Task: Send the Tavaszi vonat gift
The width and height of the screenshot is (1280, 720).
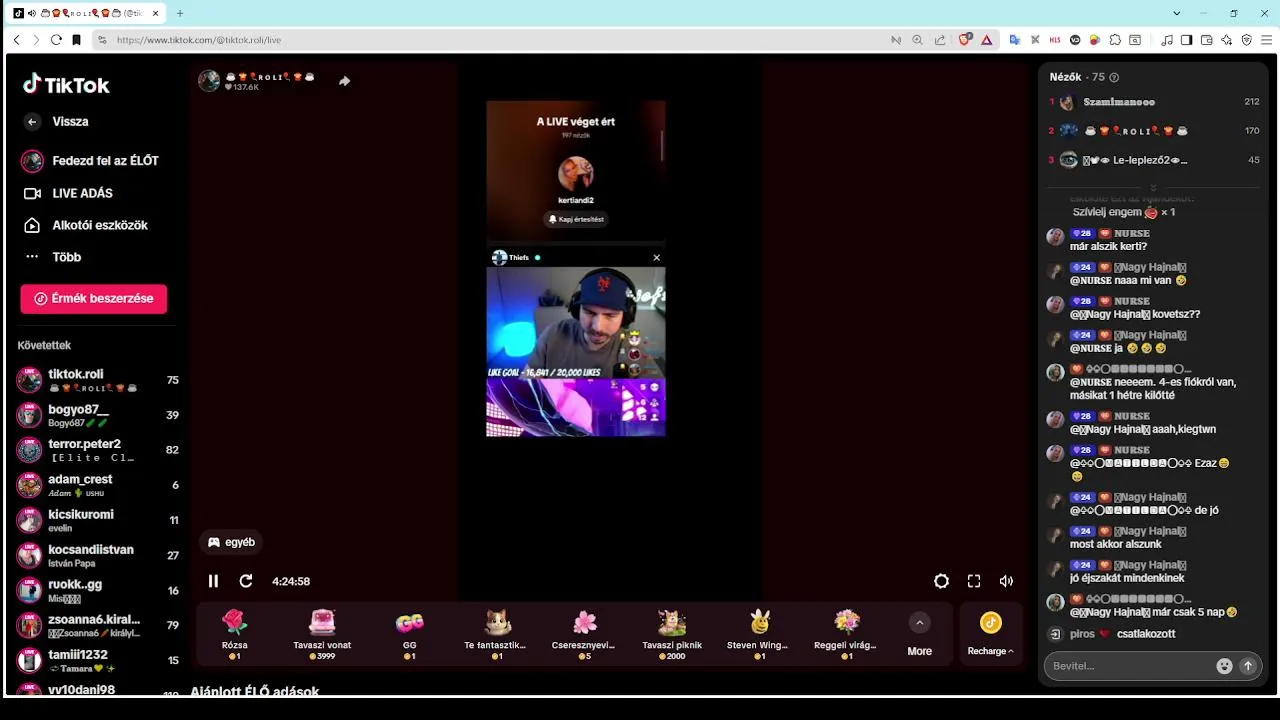Action: pos(322,634)
